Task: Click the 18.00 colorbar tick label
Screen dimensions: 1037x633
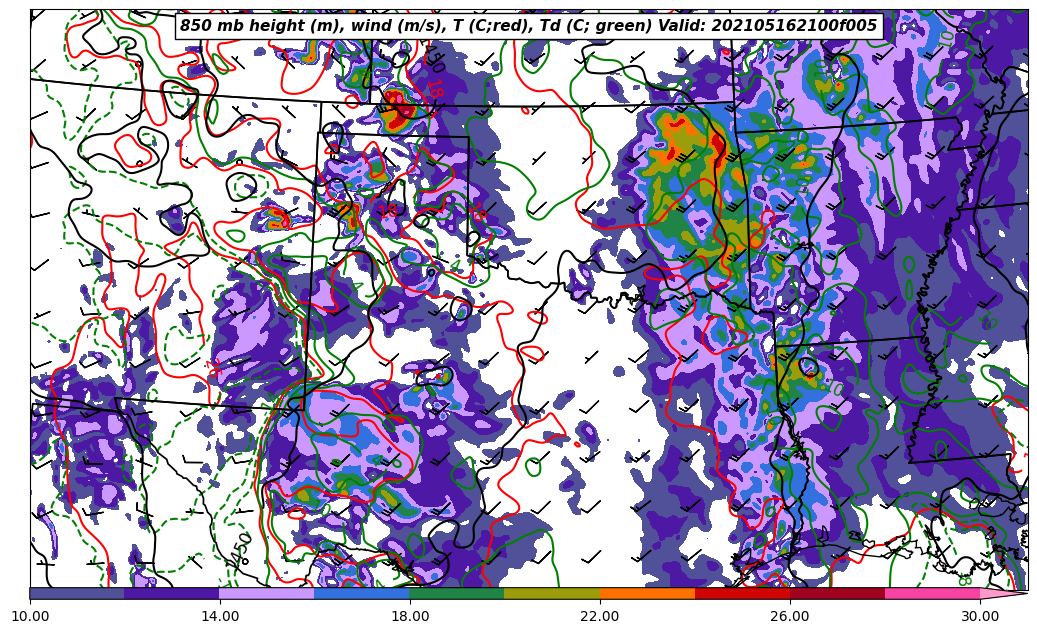Action: pos(410,616)
